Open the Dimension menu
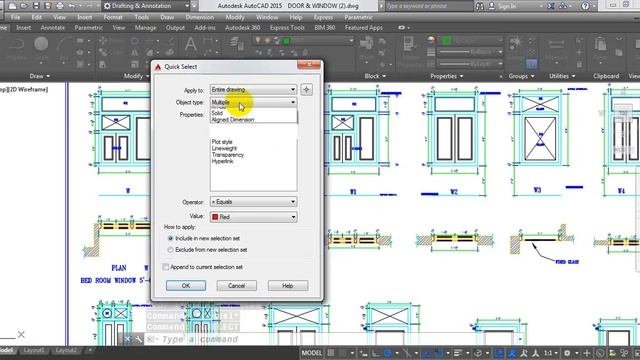 pos(200,17)
